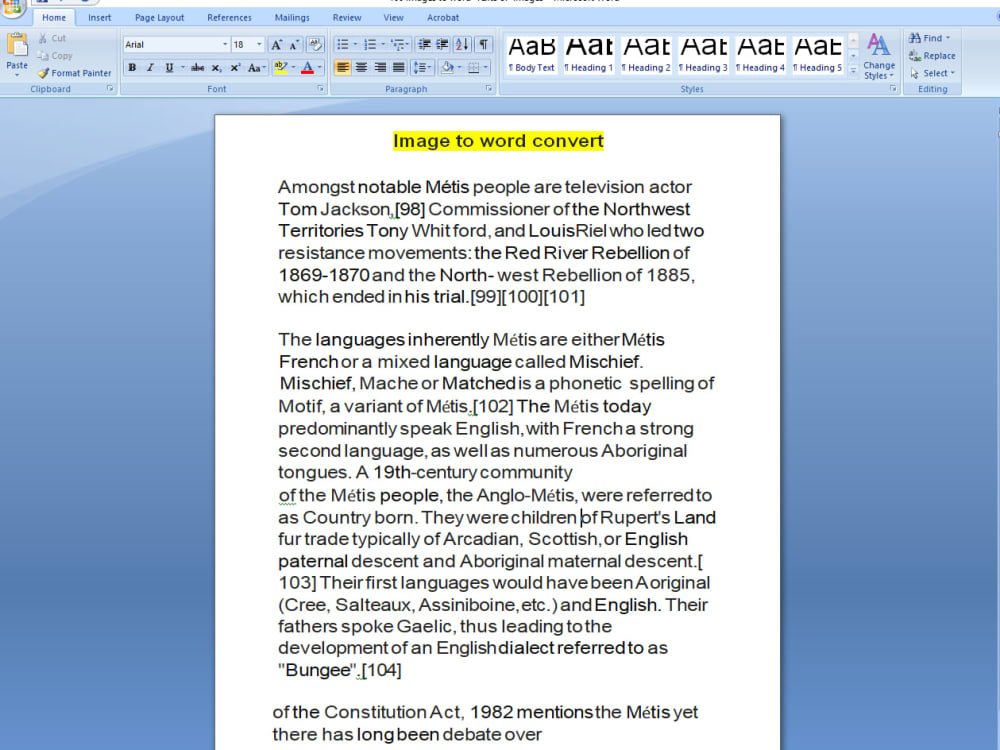This screenshot has width=1000, height=750.
Task: Click the Multilevel List icon
Action: point(400,45)
